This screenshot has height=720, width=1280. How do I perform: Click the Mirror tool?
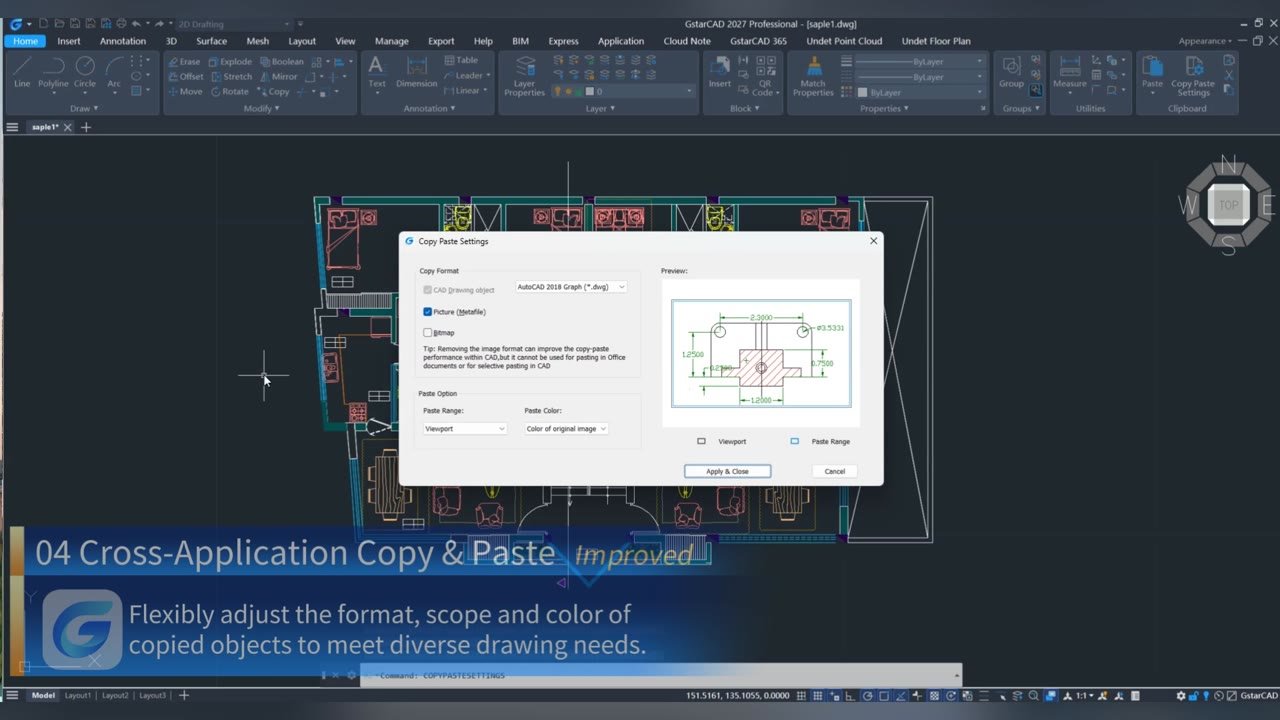pos(278,76)
